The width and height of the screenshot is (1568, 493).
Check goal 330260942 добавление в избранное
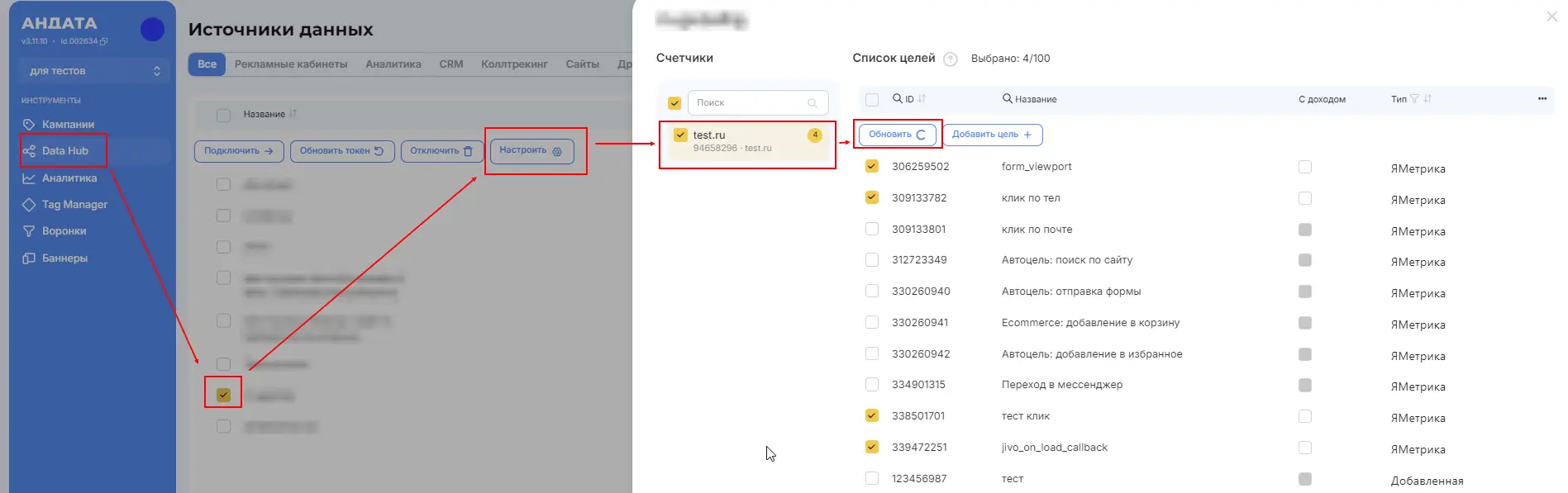872,353
